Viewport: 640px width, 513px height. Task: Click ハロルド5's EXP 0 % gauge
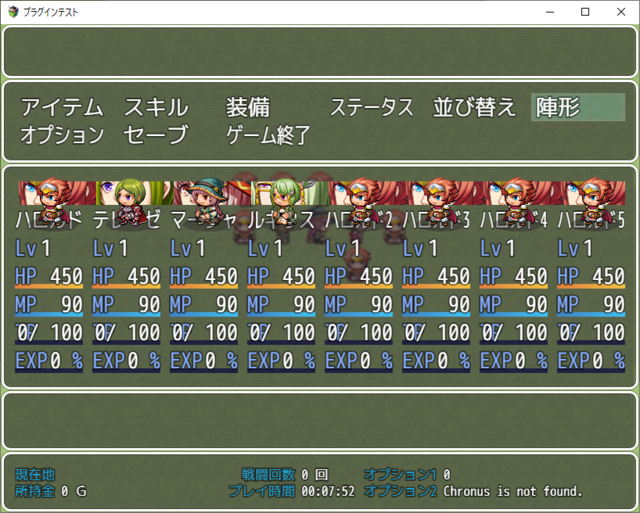(591, 362)
